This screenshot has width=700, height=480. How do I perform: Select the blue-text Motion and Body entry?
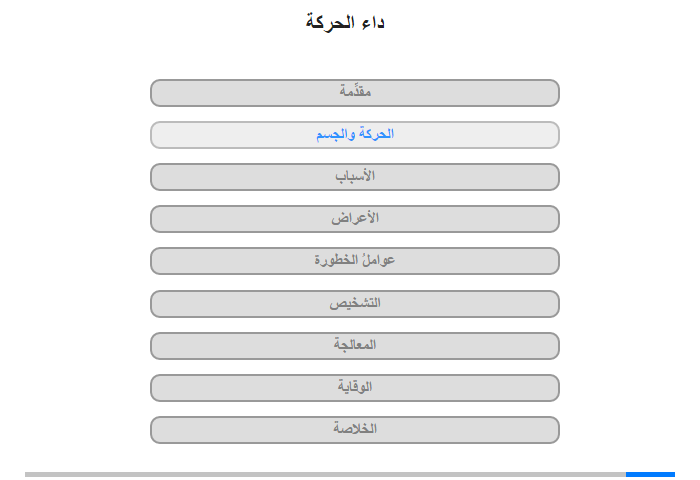pyautogui.click(x=355, y=135)
